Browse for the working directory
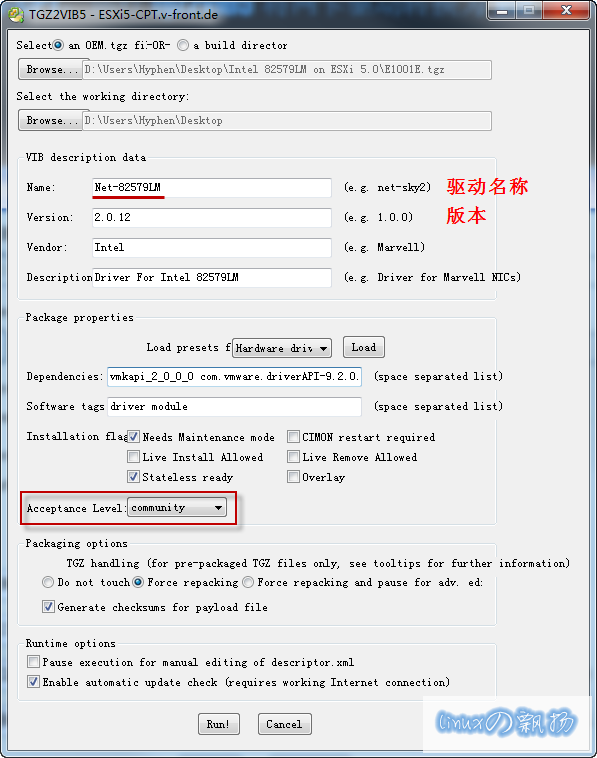The height and width of the screenshot is (758, 597). (50, 120)
